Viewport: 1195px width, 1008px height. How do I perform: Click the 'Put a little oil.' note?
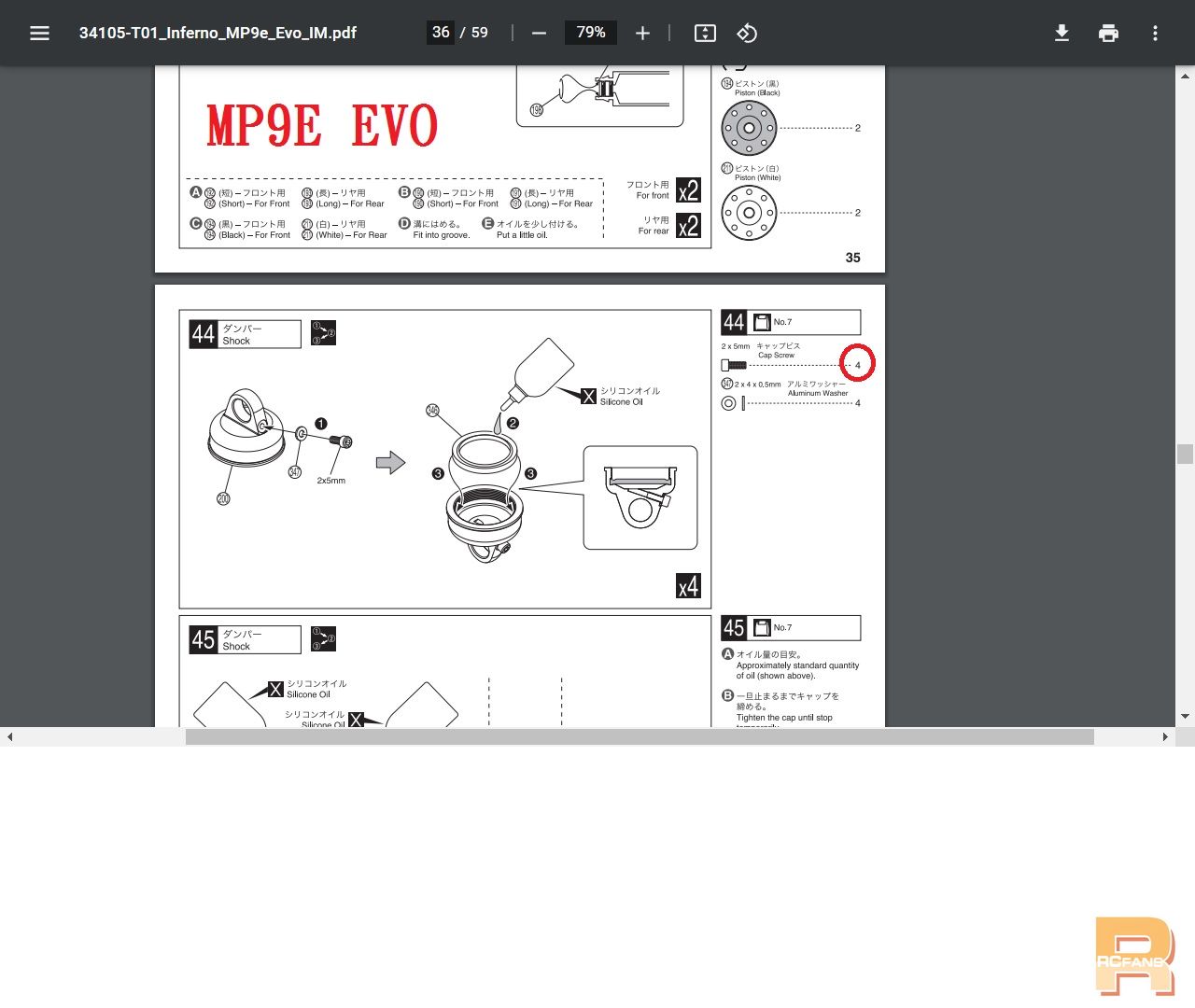522,235
